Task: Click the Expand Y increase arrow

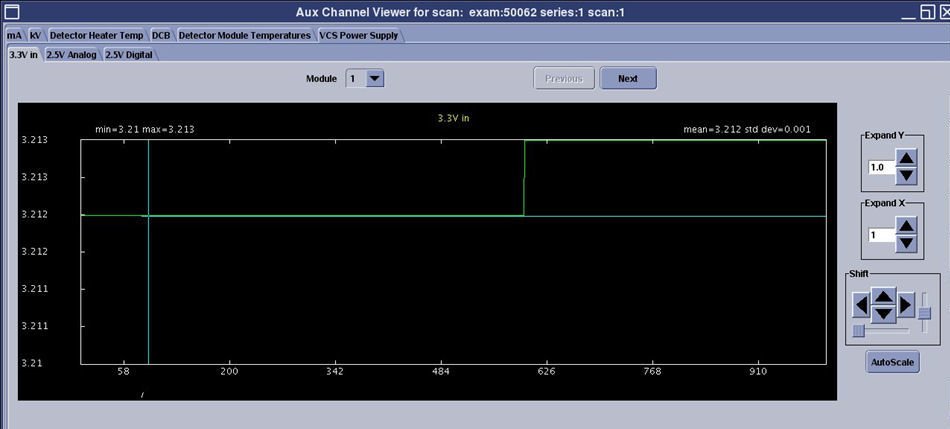Action: pyautogui.click(x=905, y=158)
